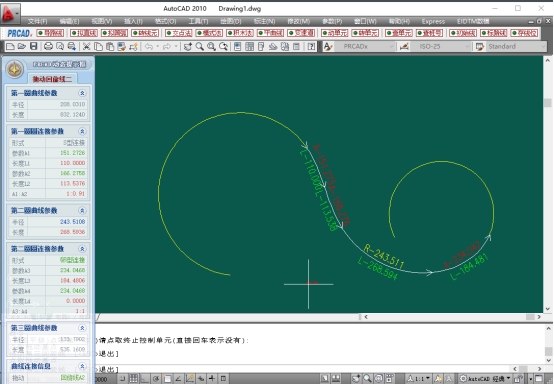Click the Zoom Window icon
This screenshot has width=554, height=384.
pyautogui.click(x=211, y=46)
